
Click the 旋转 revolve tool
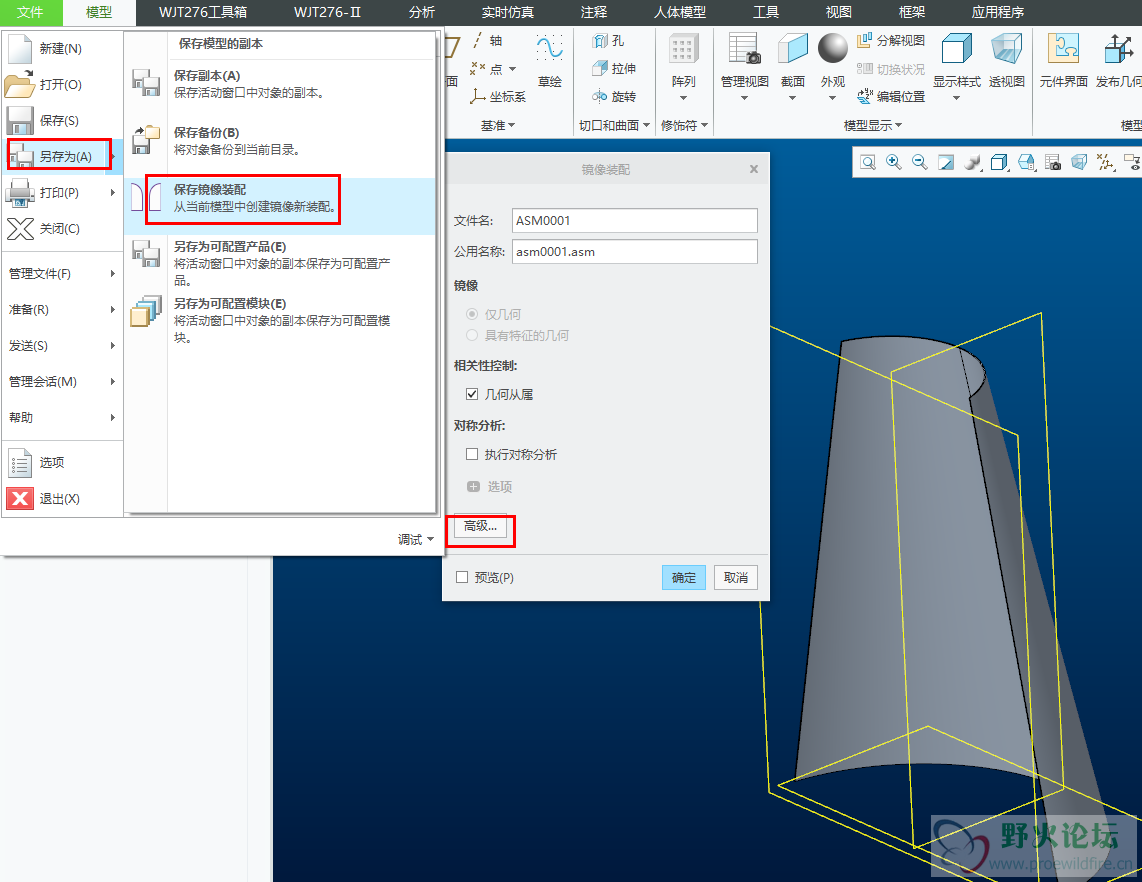click(614, 97)
